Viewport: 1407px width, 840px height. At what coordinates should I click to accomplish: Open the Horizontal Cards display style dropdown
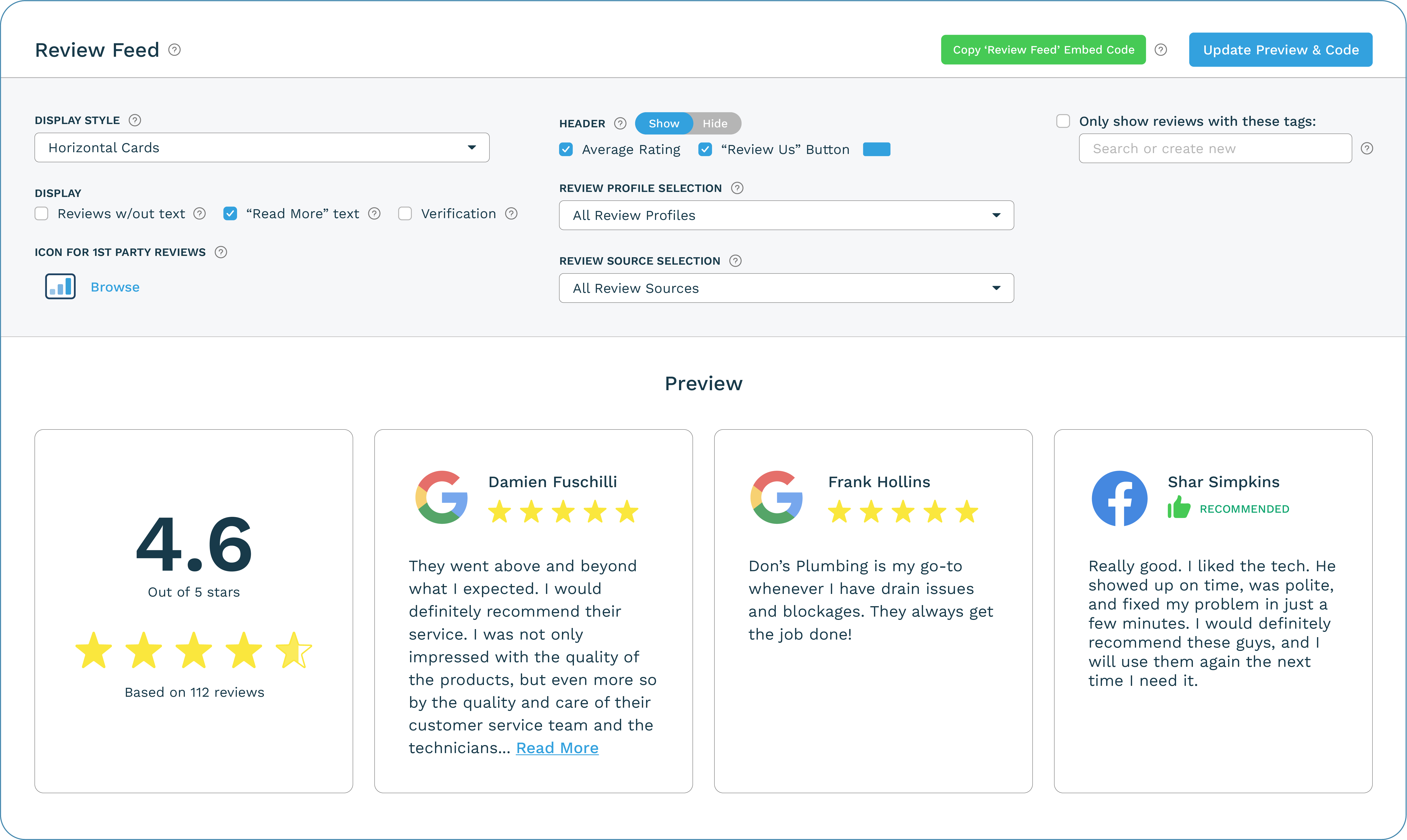262,148
